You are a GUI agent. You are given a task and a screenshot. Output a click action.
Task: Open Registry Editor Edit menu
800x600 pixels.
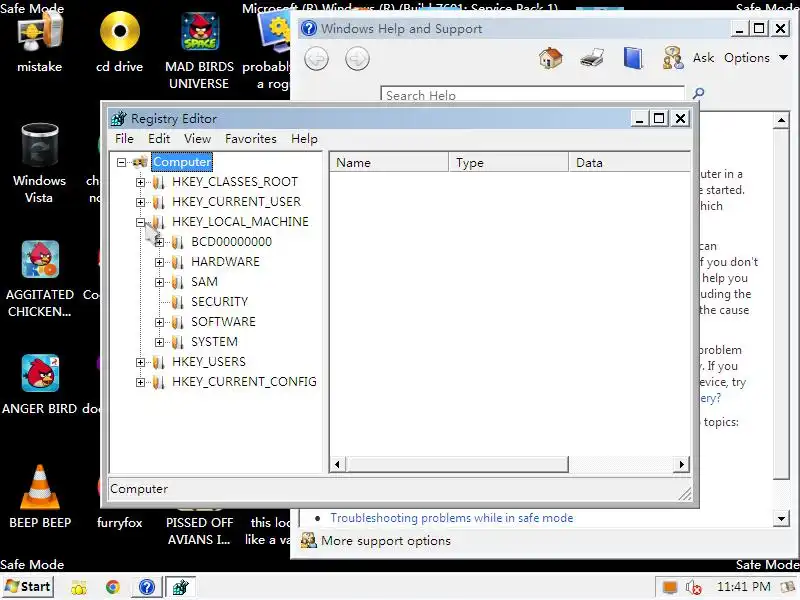(159, 139)
